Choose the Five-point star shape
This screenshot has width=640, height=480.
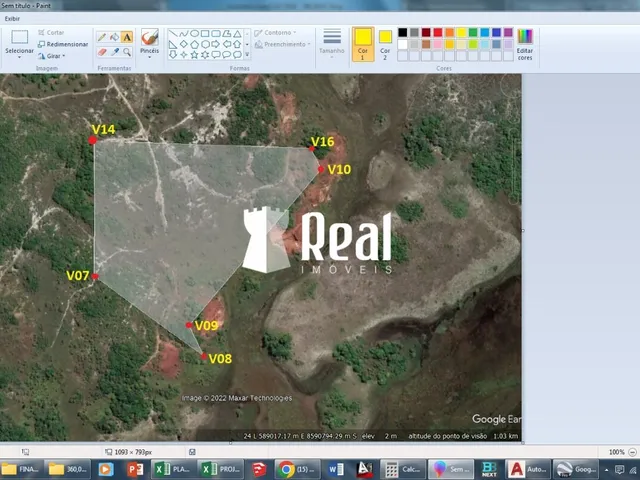click(194, 54)
